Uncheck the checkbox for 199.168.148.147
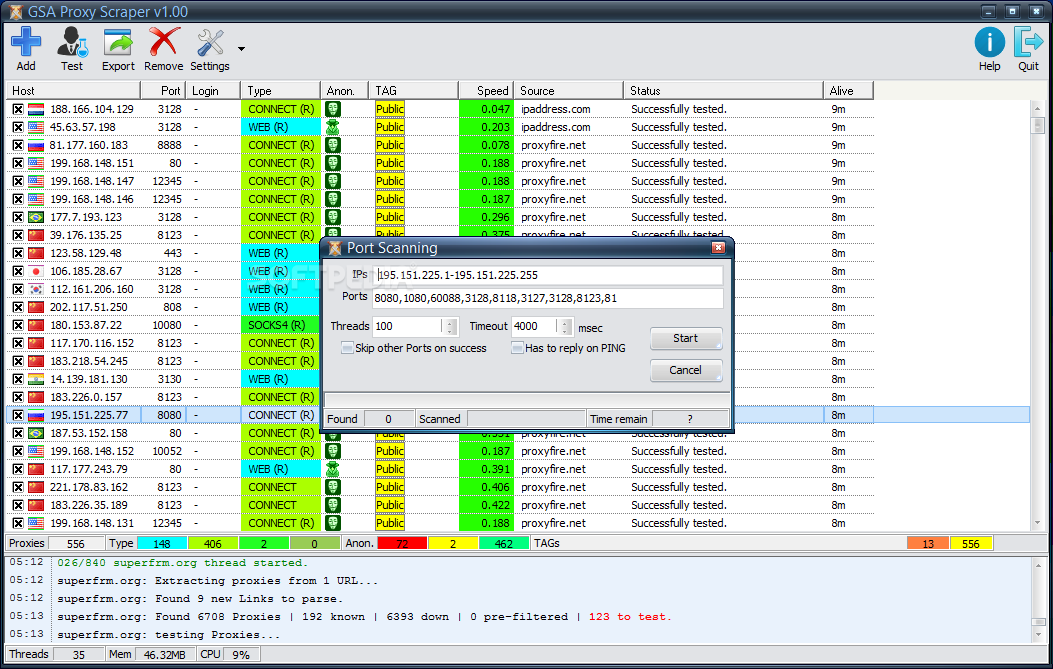This screenshot has width=1053, height=669. tap(18, 181)
